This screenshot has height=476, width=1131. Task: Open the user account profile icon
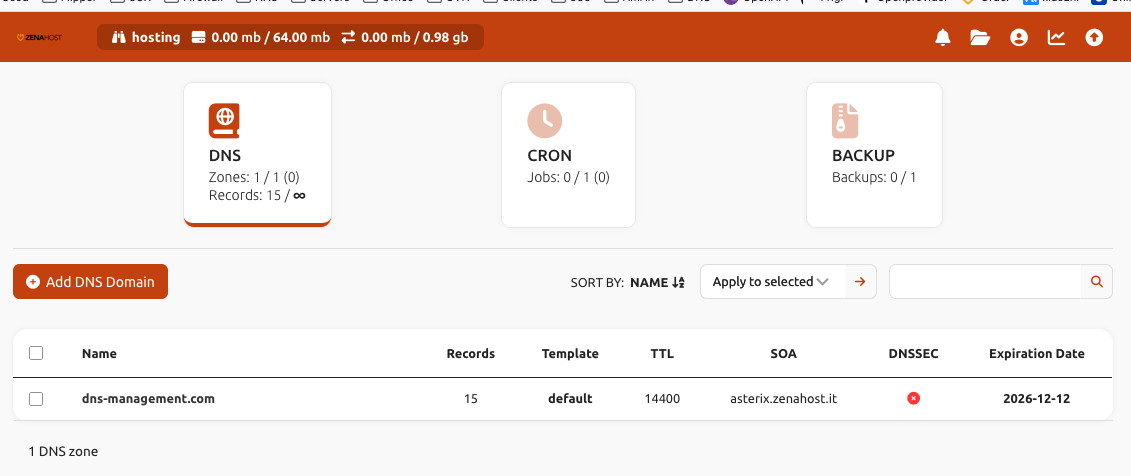pyautogui.click(x=1018, y=38)
